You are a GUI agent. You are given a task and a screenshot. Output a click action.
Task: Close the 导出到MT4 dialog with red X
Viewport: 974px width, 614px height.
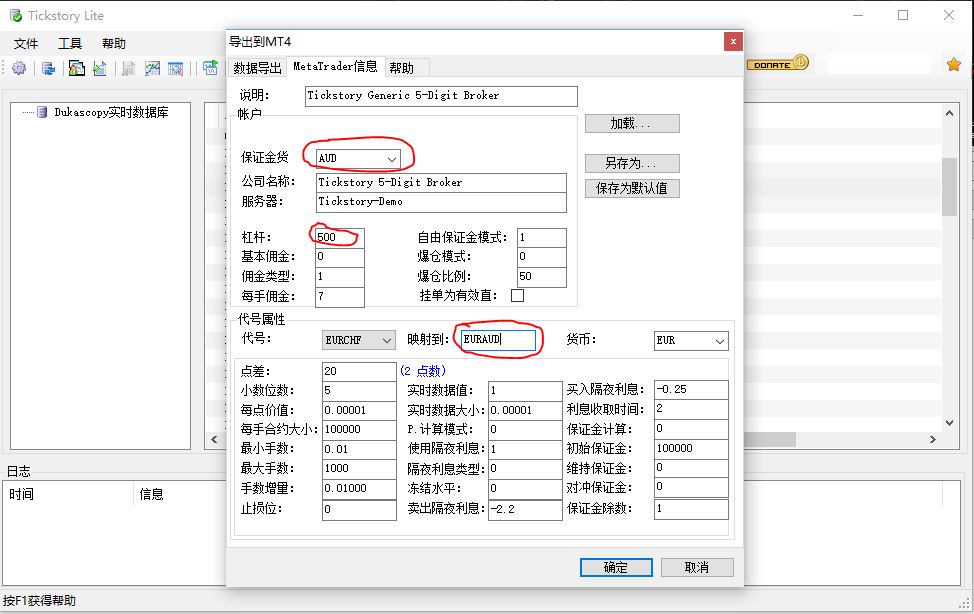coord(733,42)
